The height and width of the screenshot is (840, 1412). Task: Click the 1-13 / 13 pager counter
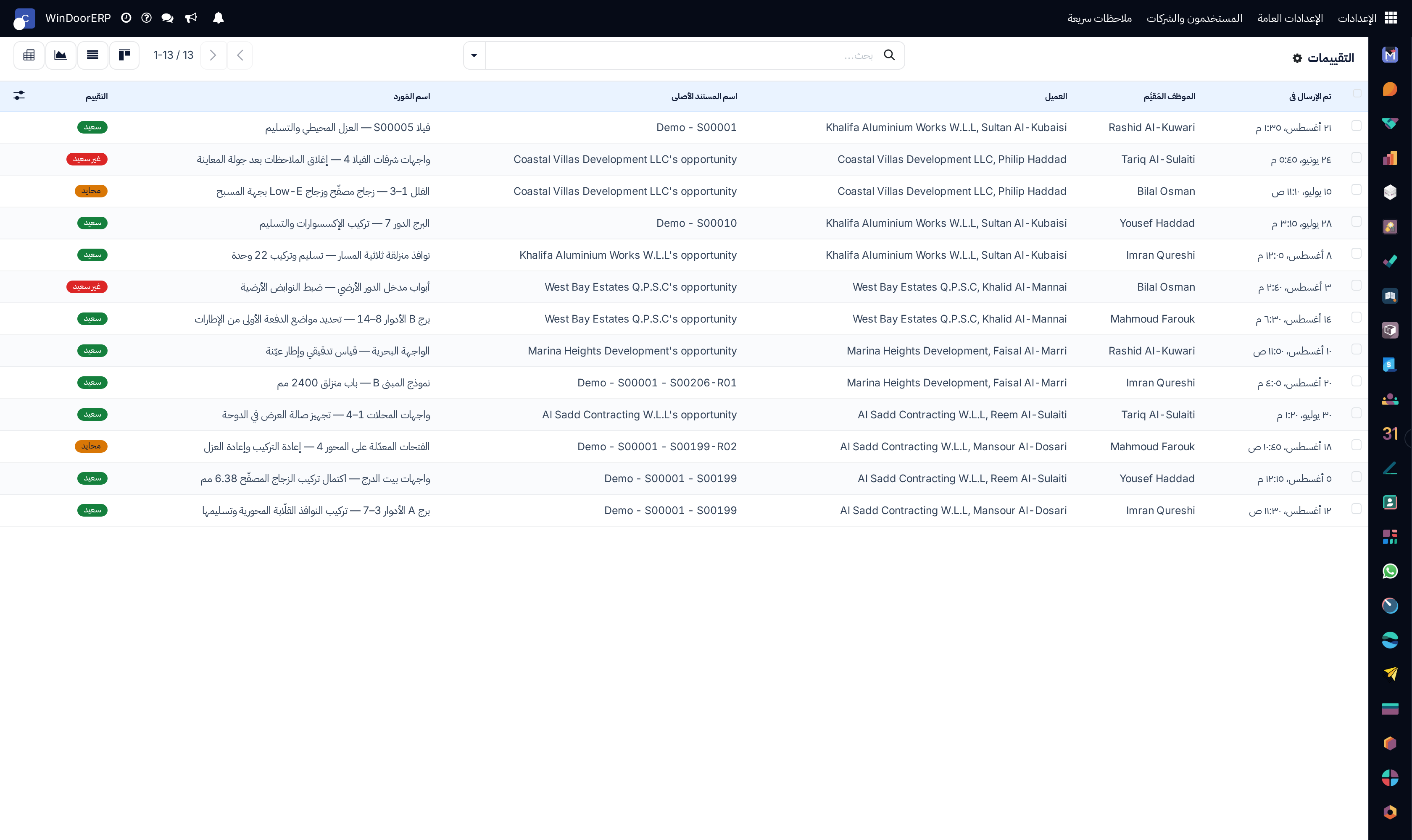tap(173, 55)
